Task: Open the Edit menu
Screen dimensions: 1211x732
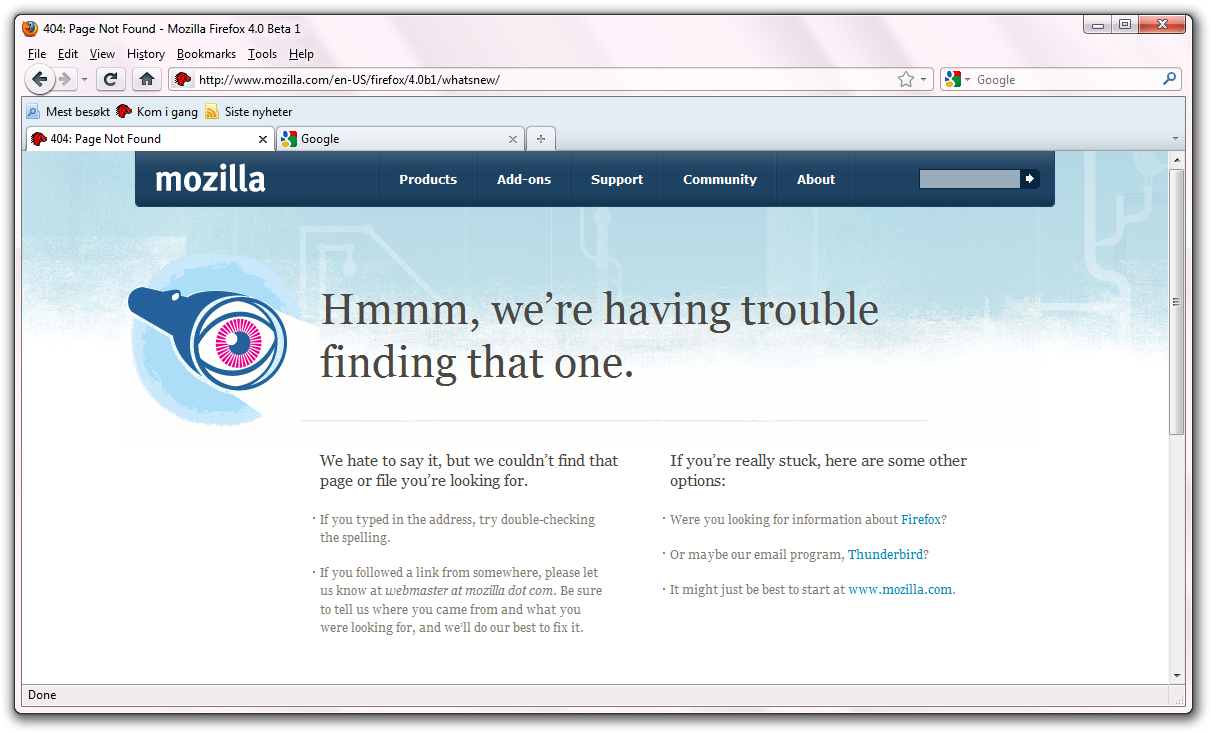Action: pos(68,54)
